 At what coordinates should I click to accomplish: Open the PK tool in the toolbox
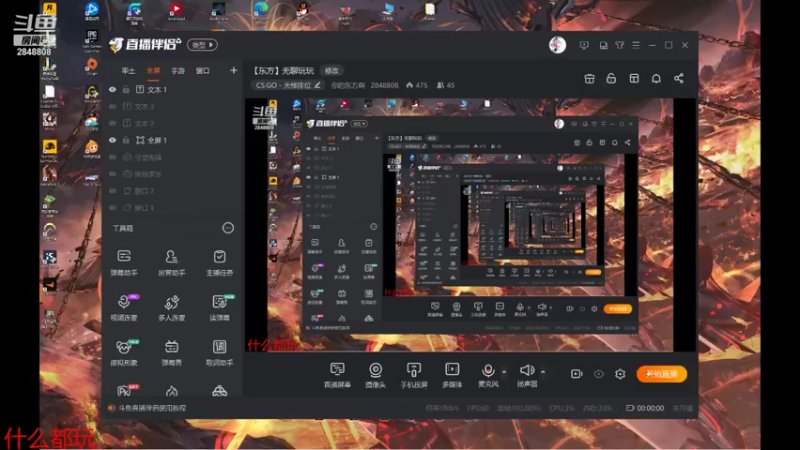coord(125,390)
